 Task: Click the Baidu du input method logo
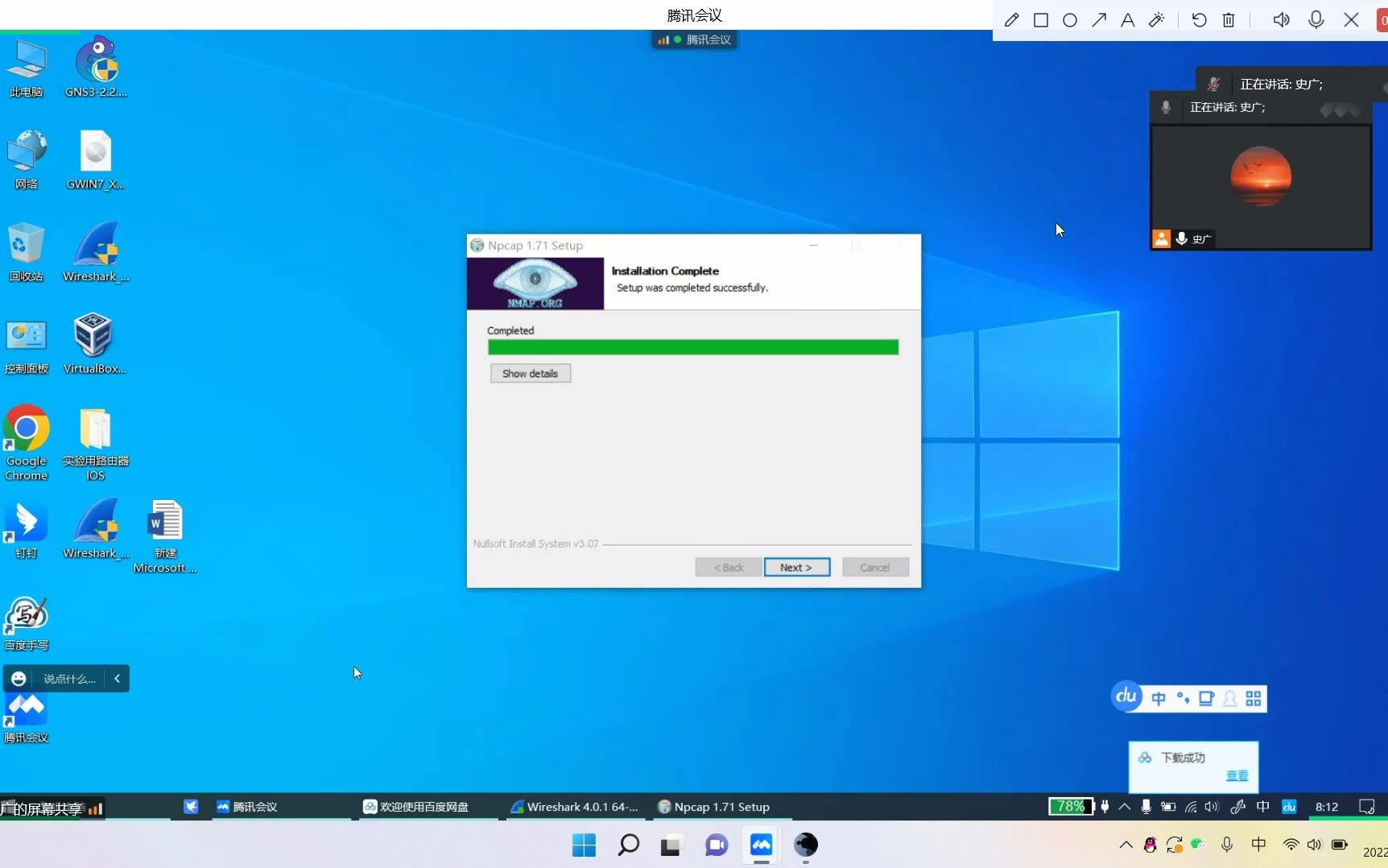coord(1126,696)
